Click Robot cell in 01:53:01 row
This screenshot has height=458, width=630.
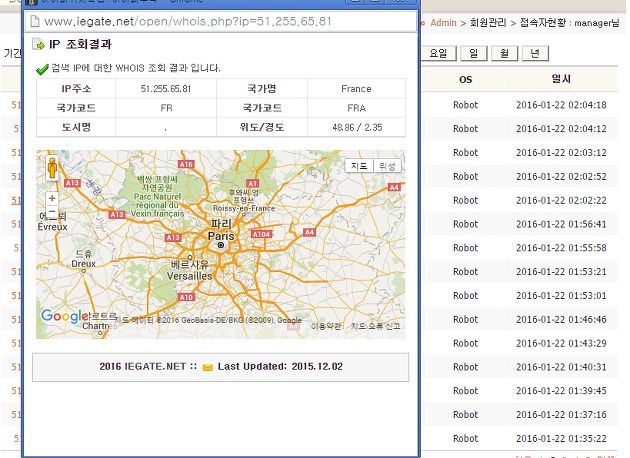(466, 296)
